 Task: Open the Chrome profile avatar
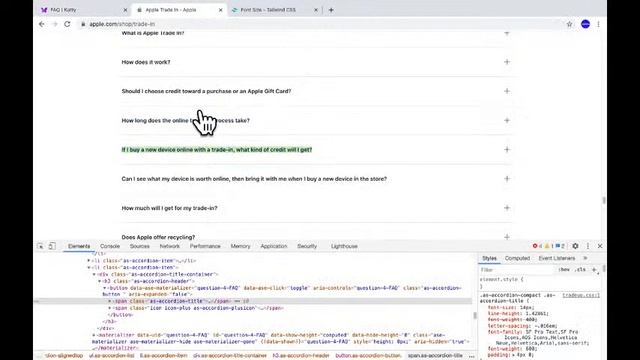click(585, 24)
